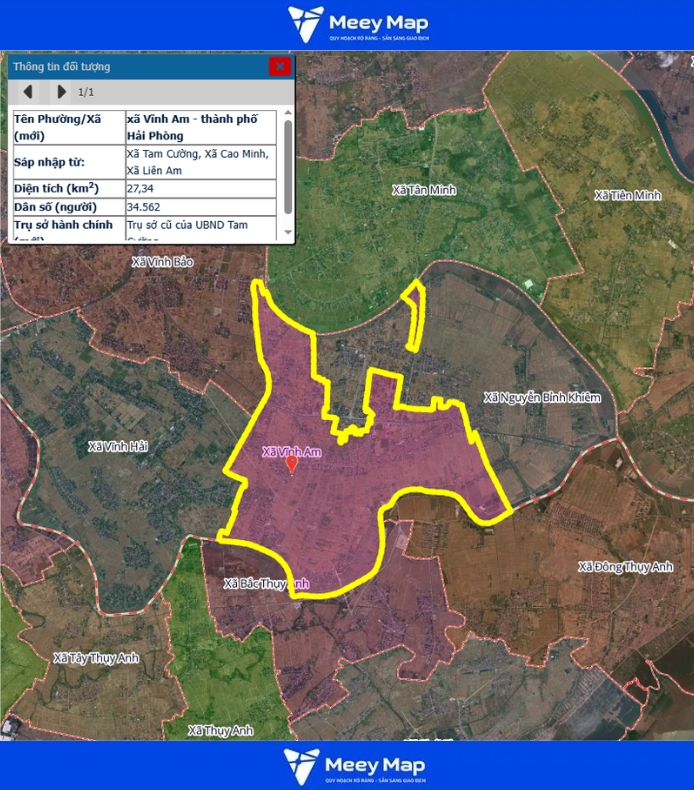The width and height of the screenshot is (694, 790).
Task: Click the Xã Vĩnh Bảo map label
Action: click(x=163, y=262)
